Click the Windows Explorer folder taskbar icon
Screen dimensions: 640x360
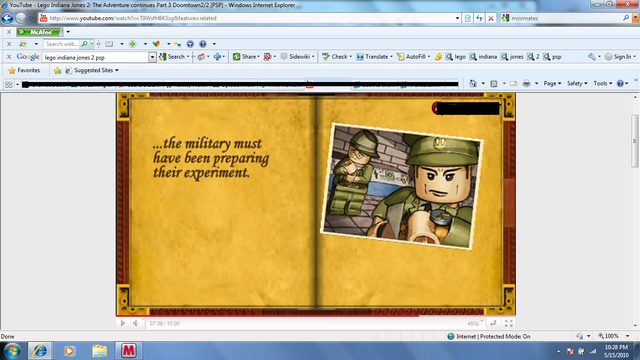(99, 351)
